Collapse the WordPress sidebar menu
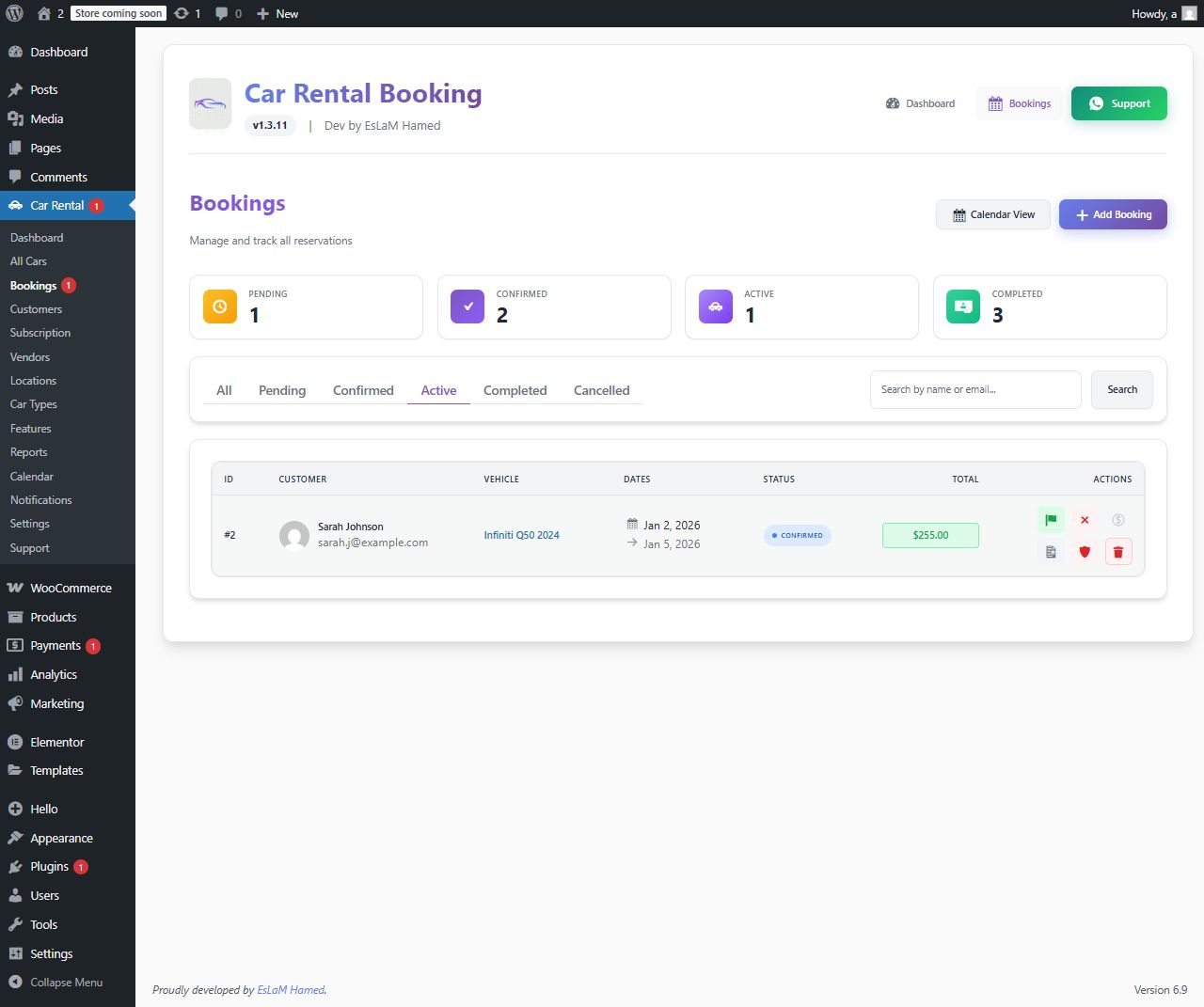 tap(56, 982)
